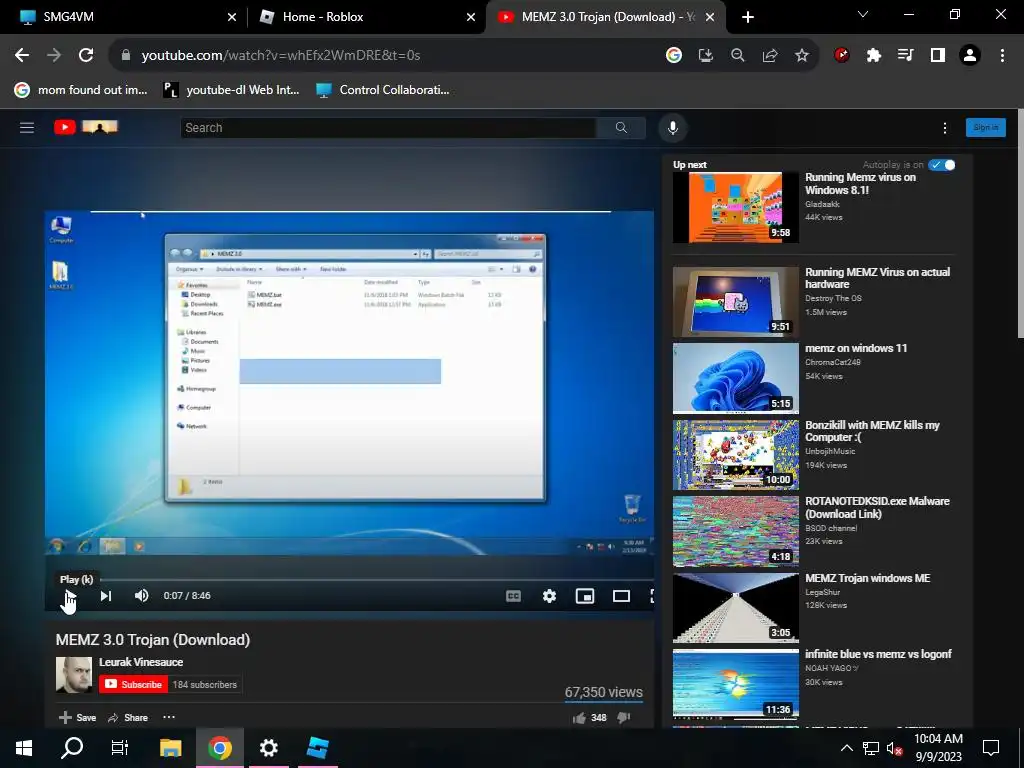Click the Leurak Vinesauce channel avatar
This screenshot has width=1024, height=768.
(x=74, y=675)
